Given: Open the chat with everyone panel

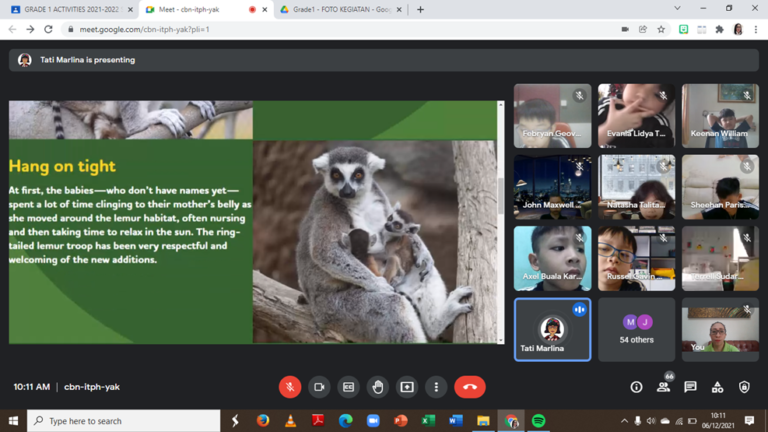Looking at the screenshot, I should click(690, 387).
